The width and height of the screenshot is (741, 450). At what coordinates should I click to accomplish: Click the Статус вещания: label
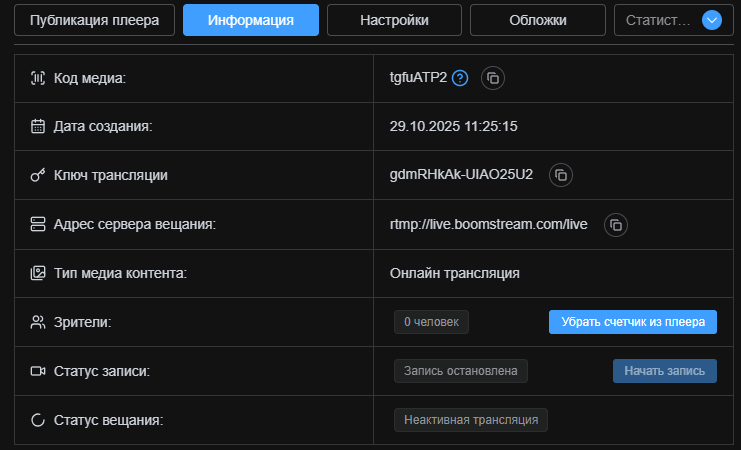109,420
